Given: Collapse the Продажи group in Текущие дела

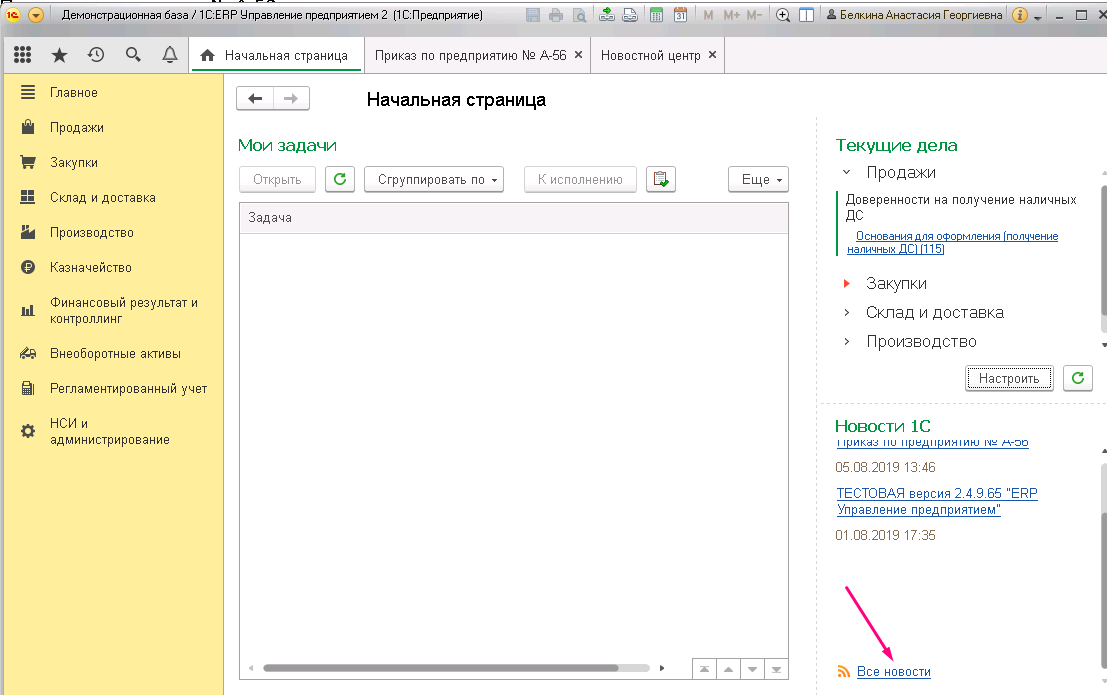Looking at the screenshot, I should (846, 172).
